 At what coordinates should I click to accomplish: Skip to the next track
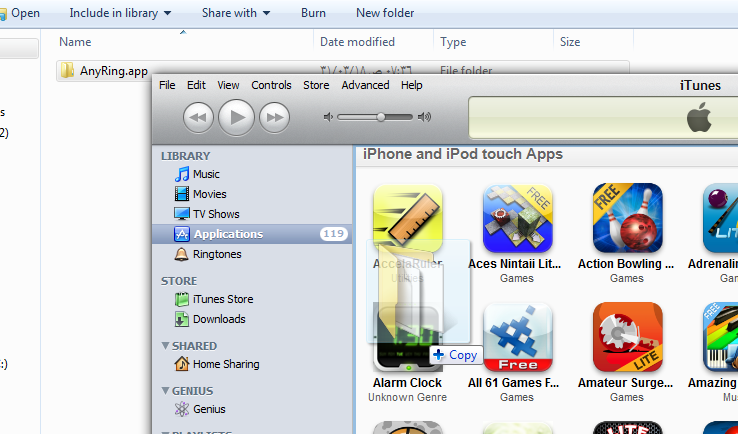(274, 117)
